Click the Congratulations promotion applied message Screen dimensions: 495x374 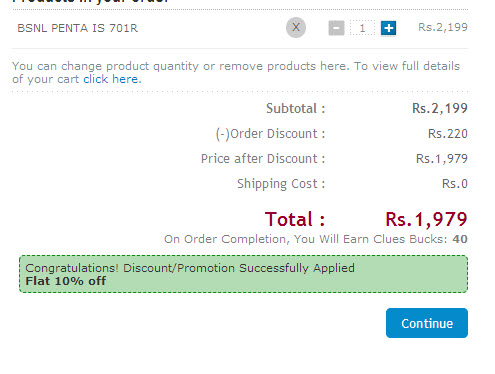190,268
